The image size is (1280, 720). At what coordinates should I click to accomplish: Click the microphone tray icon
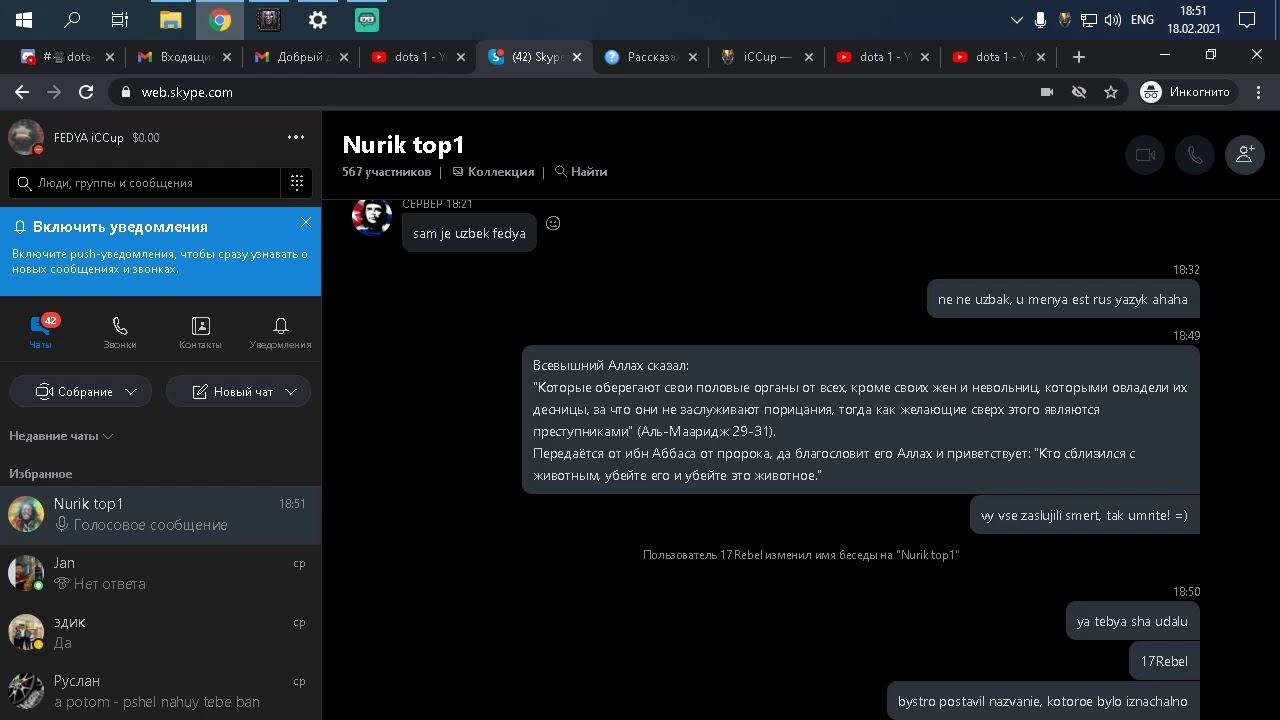[1041, 20]
